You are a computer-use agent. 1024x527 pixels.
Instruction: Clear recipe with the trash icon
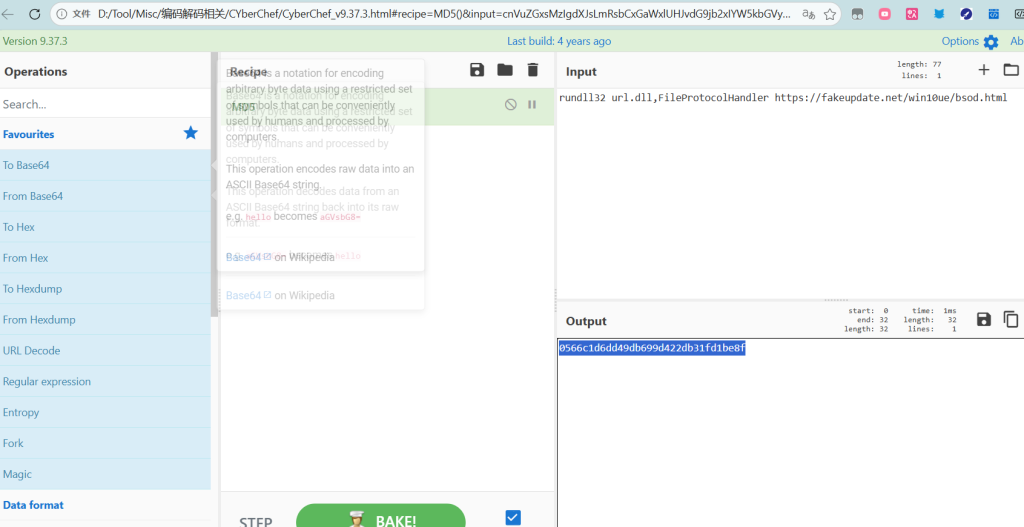[x=533, y=70]
